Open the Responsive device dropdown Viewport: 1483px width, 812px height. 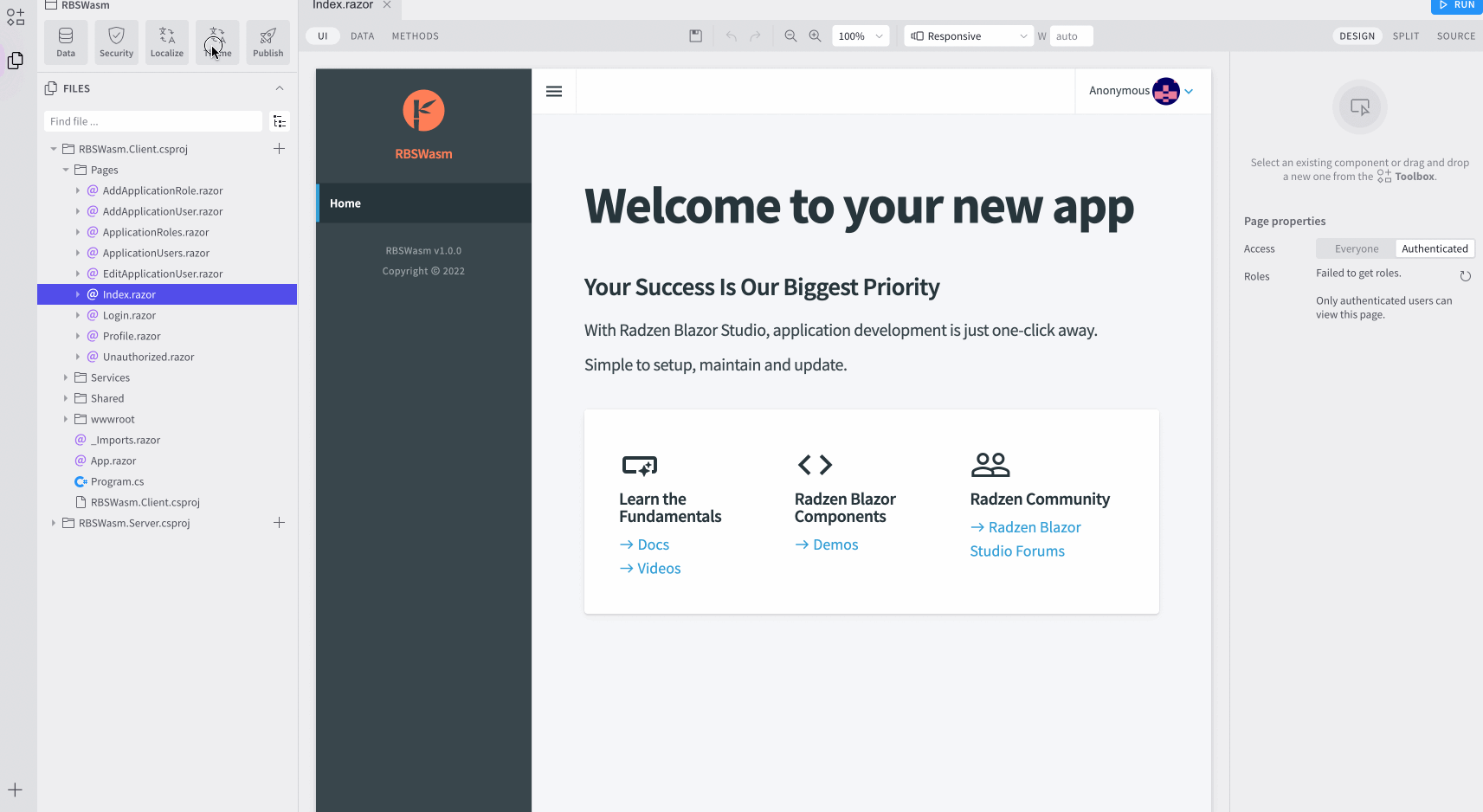tap(967, 35)
